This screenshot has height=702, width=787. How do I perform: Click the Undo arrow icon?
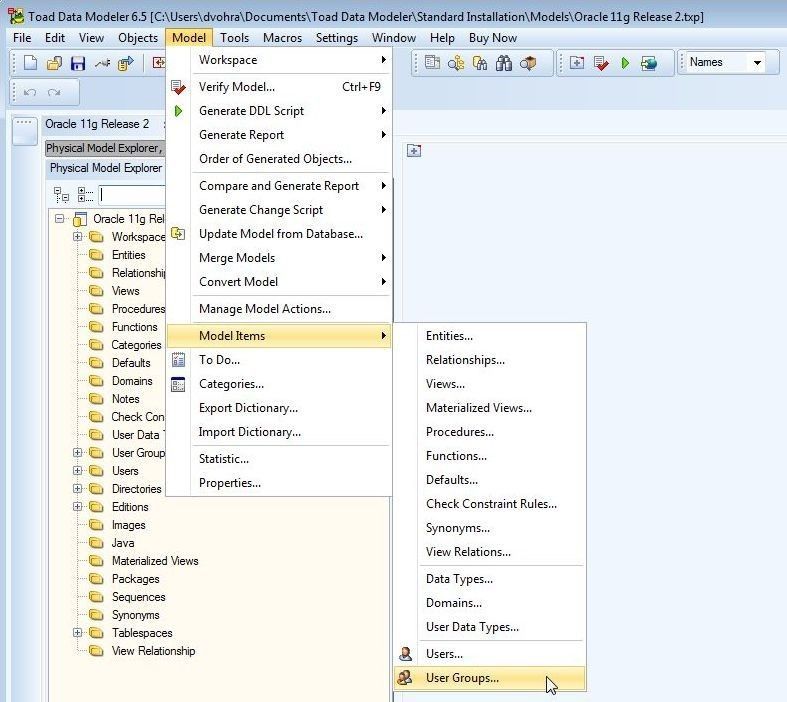30,92
